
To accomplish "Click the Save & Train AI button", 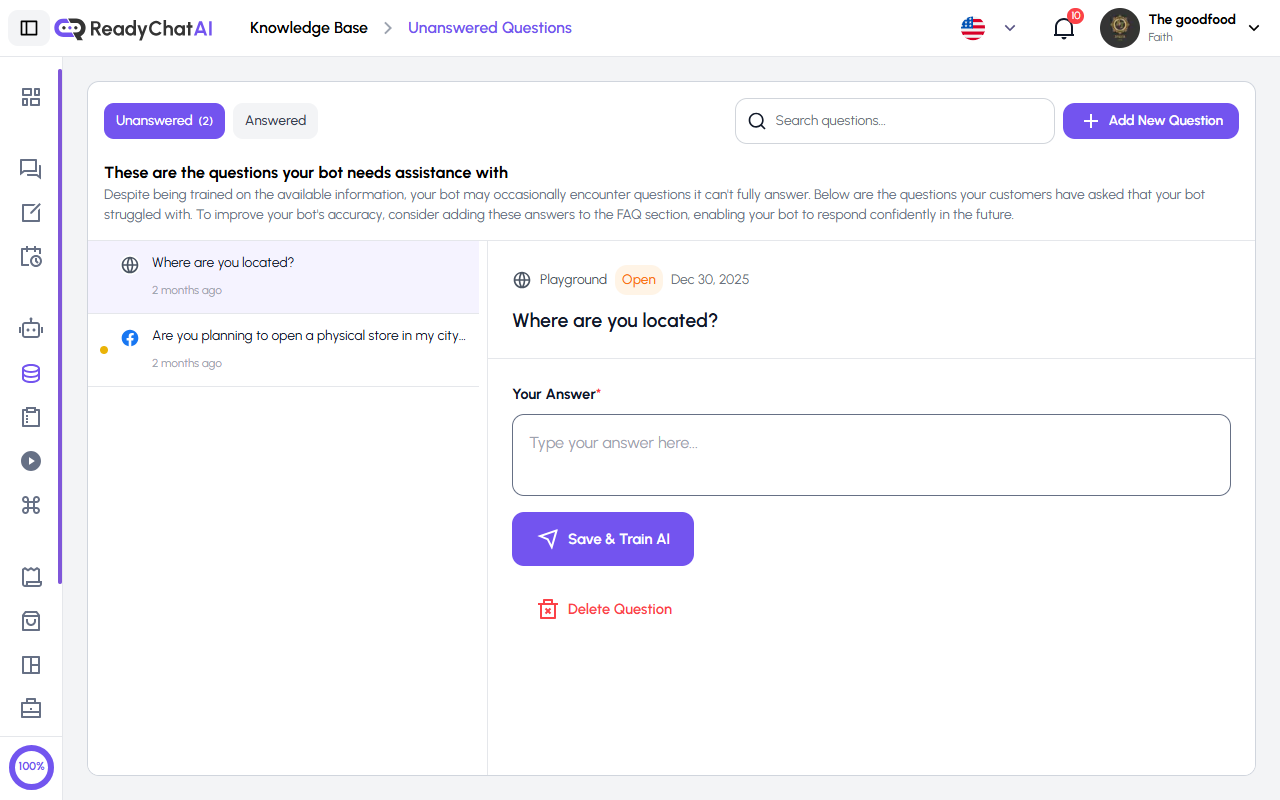I will (x=602, y=538).
